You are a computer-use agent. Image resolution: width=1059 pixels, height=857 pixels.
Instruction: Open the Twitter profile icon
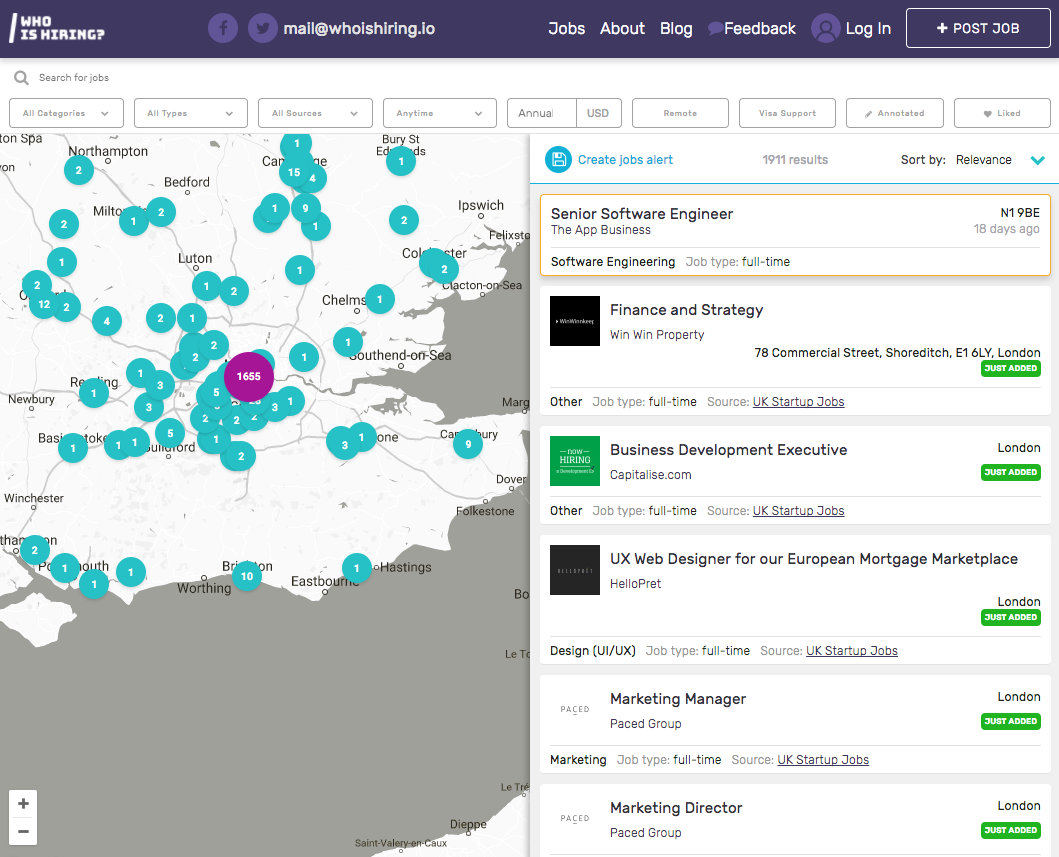click(263, 28)
